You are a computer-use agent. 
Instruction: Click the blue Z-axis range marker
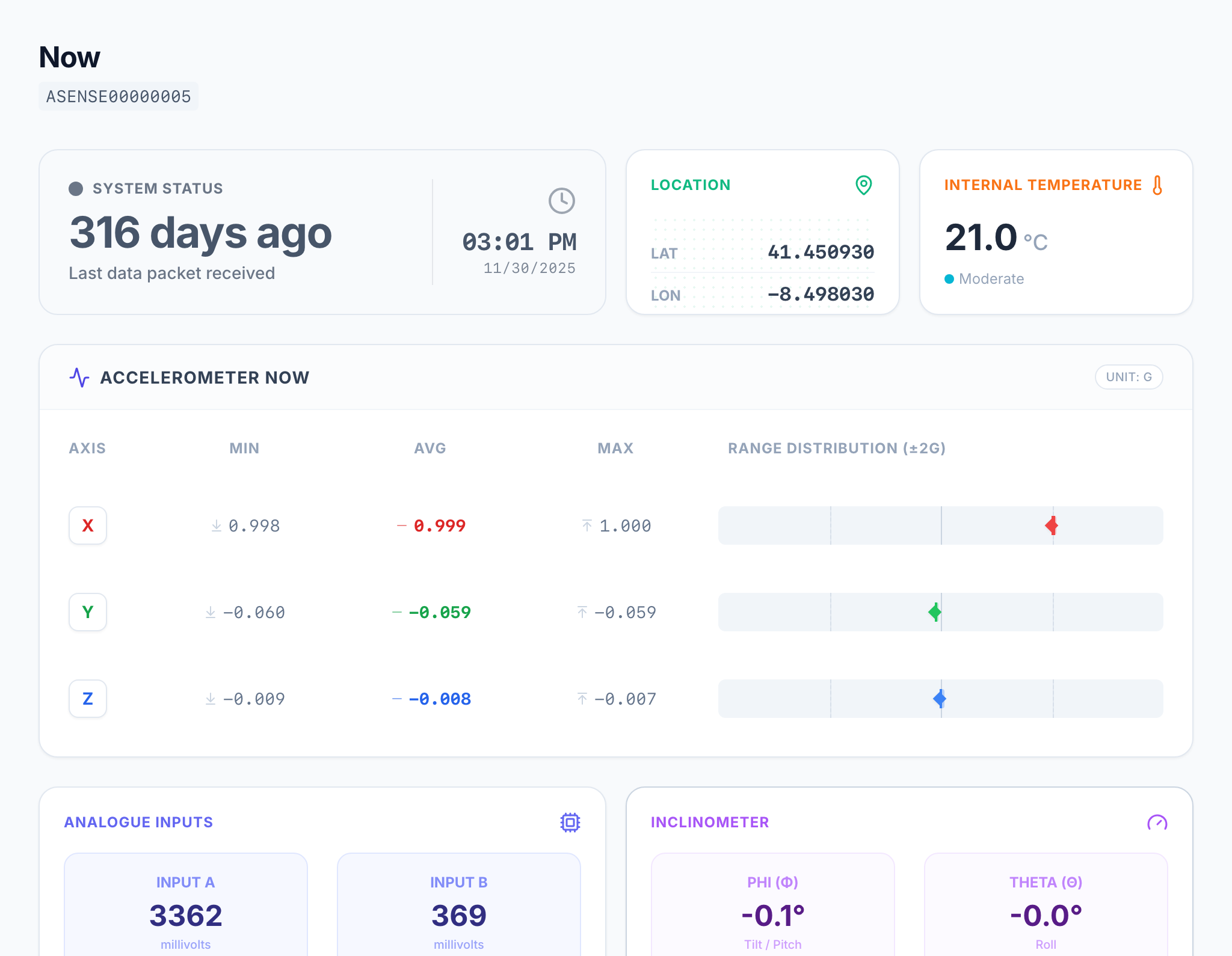940,699
